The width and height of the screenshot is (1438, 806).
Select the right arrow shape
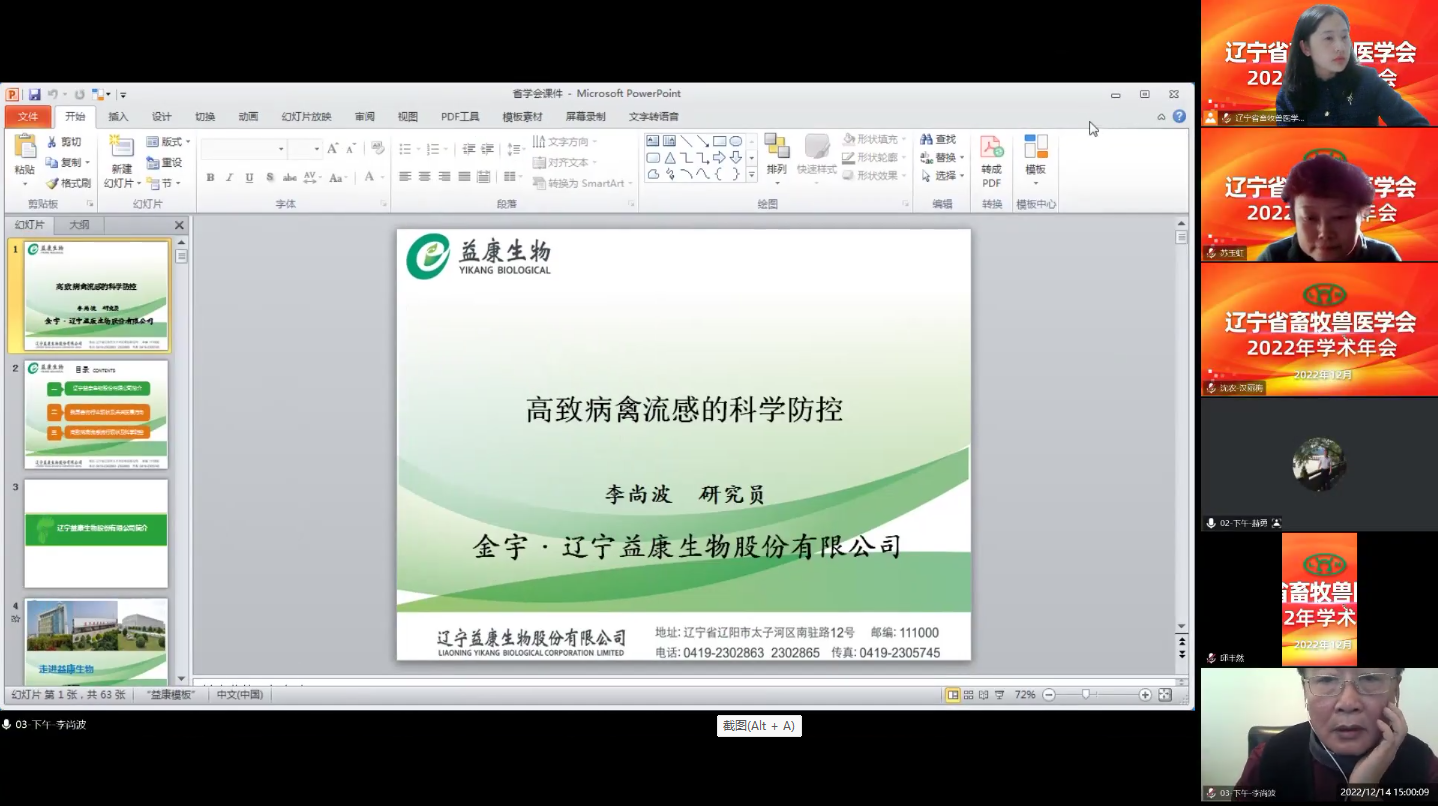pyautogui.click(x=719, y=158)
